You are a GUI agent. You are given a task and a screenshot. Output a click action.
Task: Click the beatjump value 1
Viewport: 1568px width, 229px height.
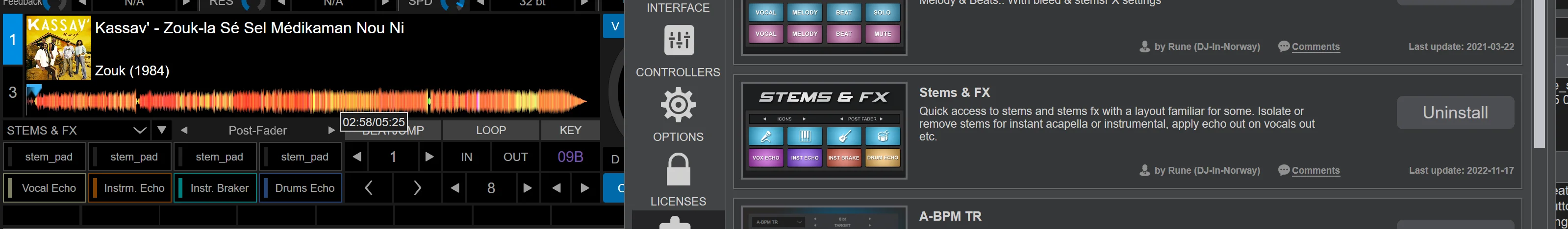393,157
